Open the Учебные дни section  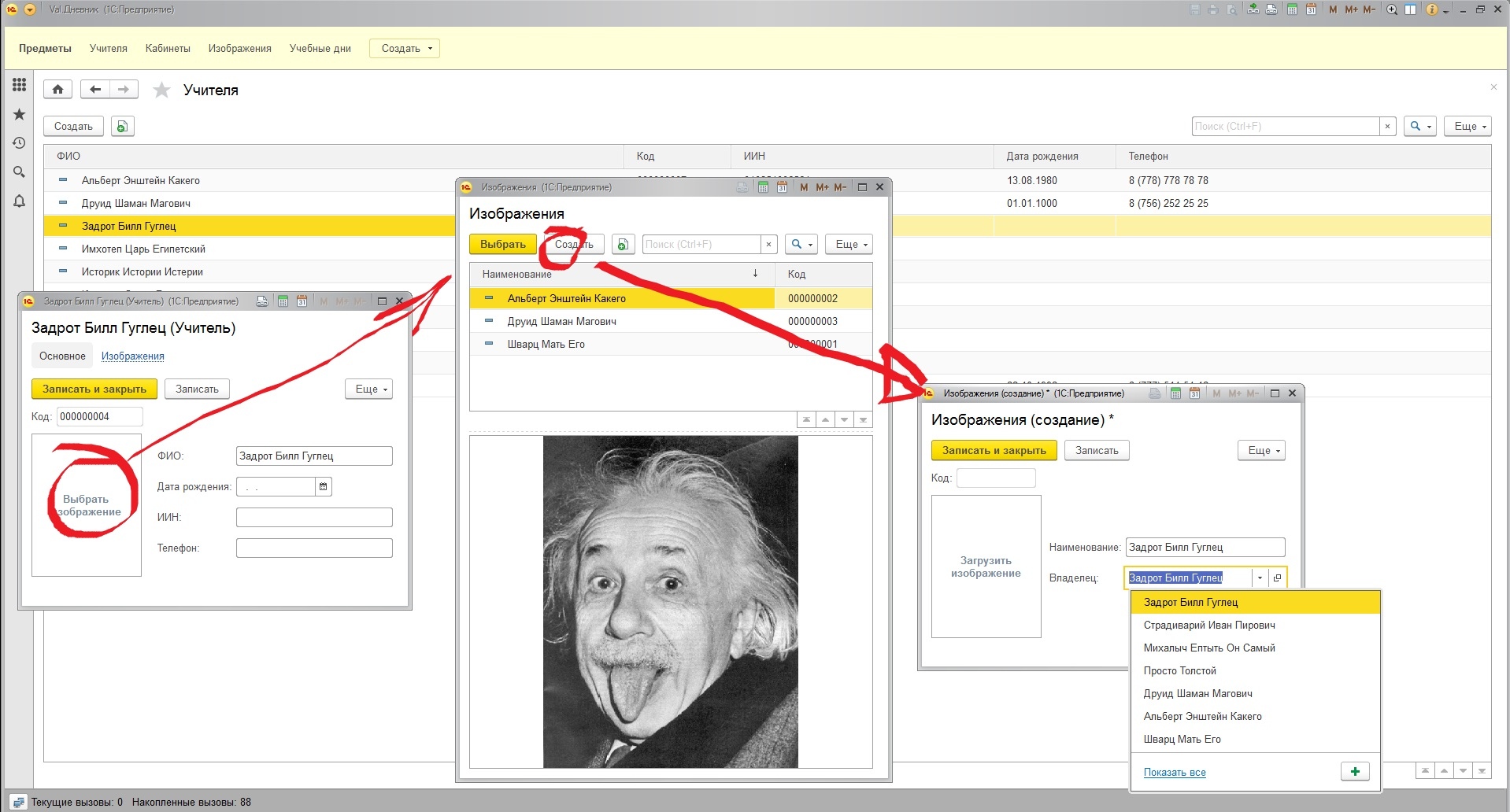320,49
